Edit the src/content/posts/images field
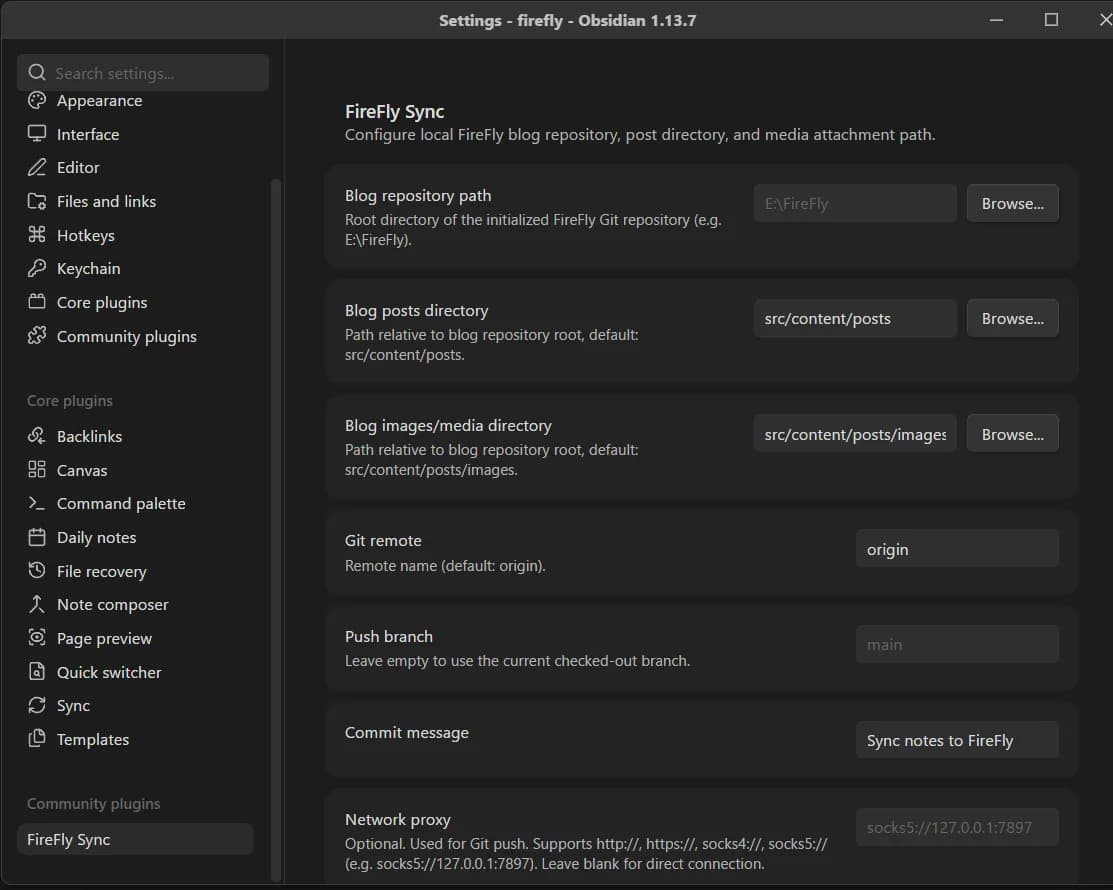 click(x=855, y=434)
